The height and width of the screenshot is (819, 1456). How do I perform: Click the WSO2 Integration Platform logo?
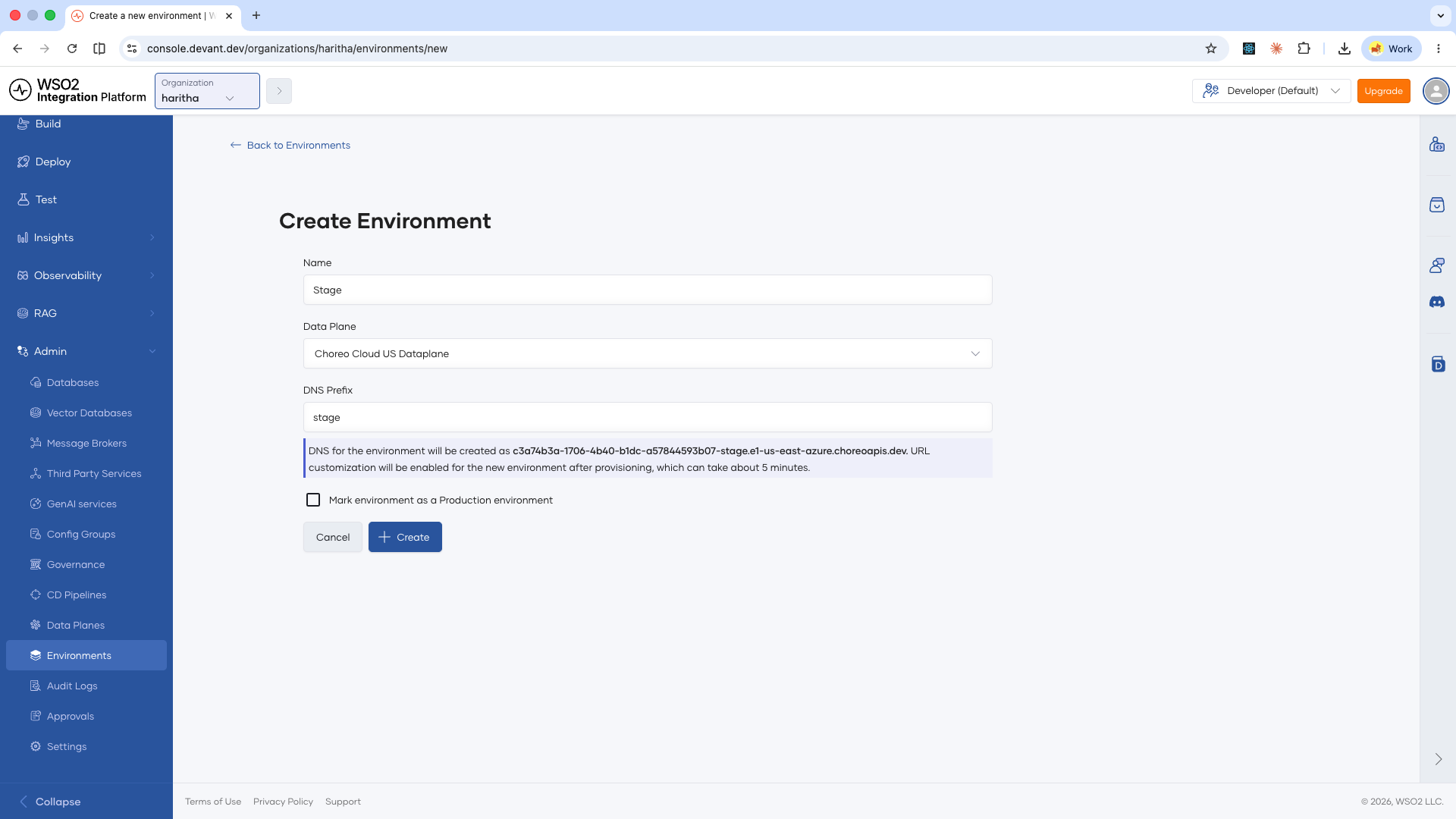pyautogui.click(x=77, y=90)
